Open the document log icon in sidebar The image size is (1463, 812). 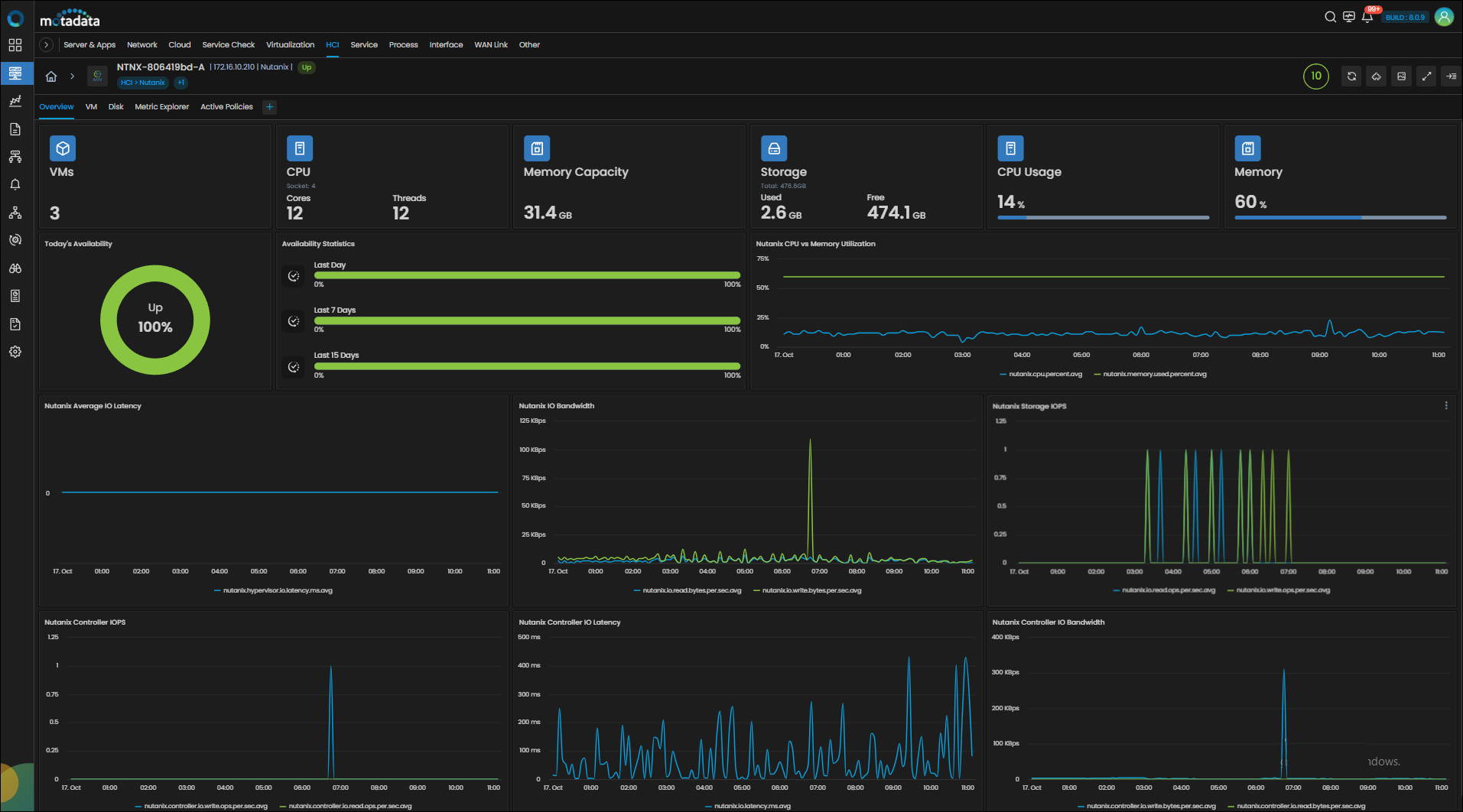[15, 129]
